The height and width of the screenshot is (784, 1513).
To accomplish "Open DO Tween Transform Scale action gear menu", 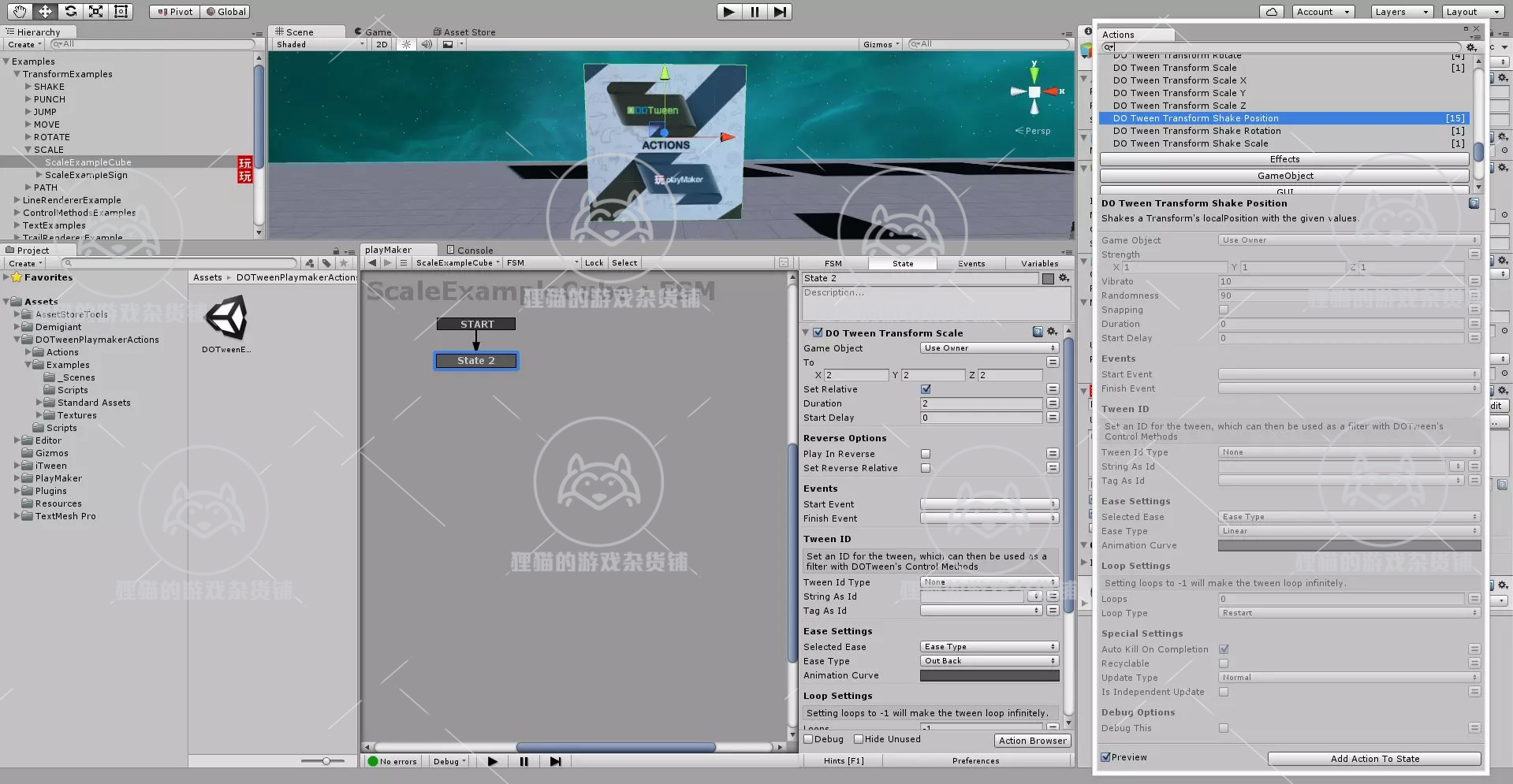I will coord(1052,333).
